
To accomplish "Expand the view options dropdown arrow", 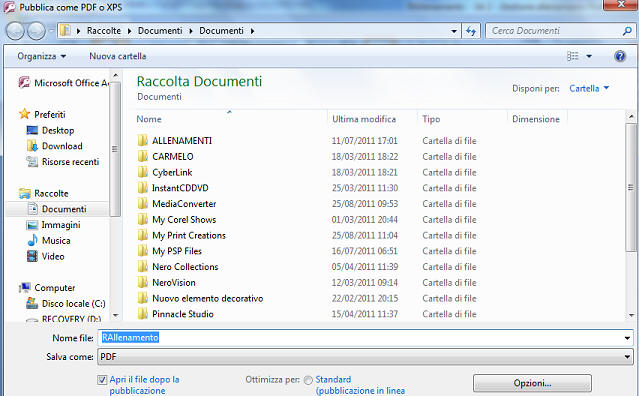I will click(589, 56).
